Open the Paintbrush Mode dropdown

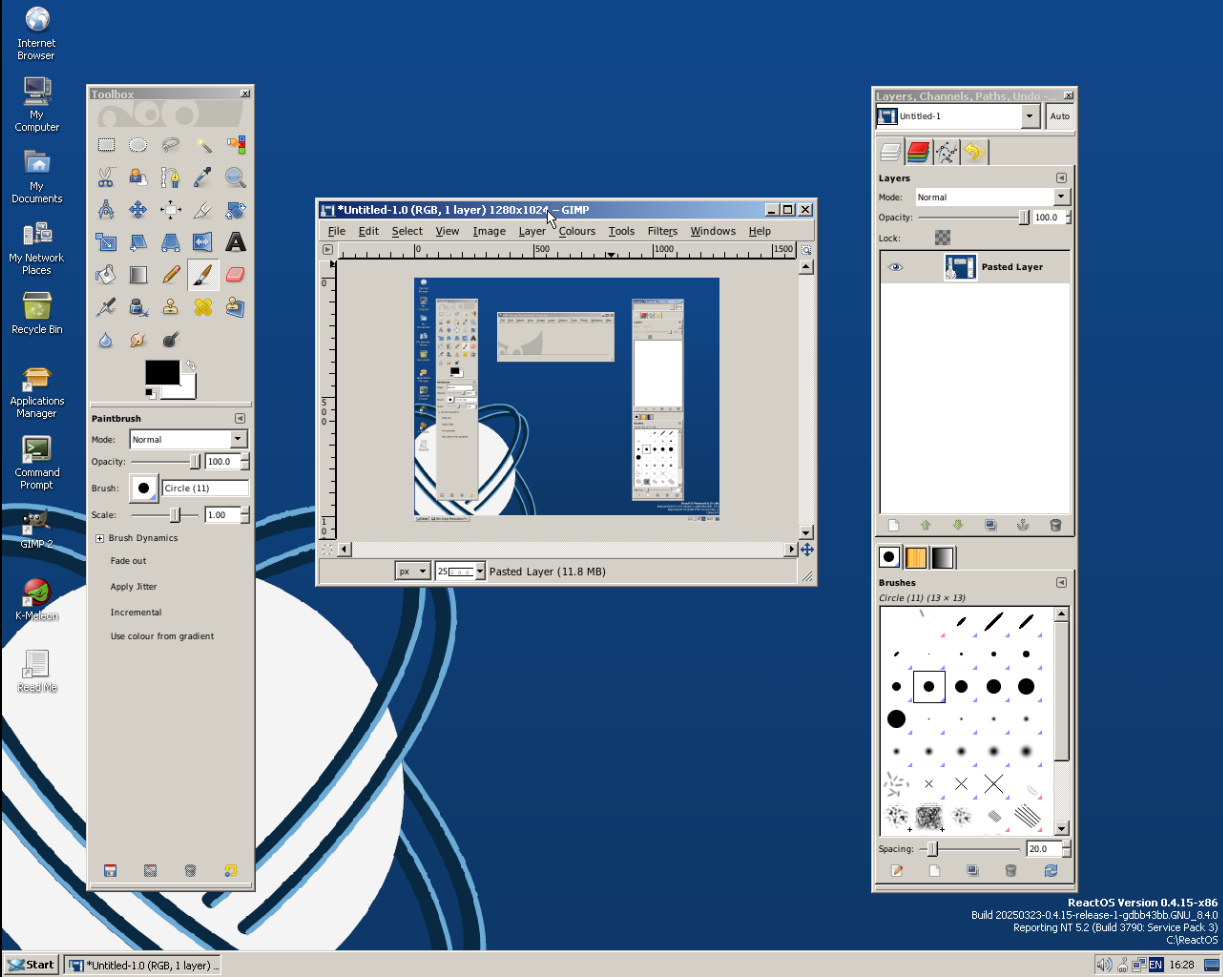point(238,439)
